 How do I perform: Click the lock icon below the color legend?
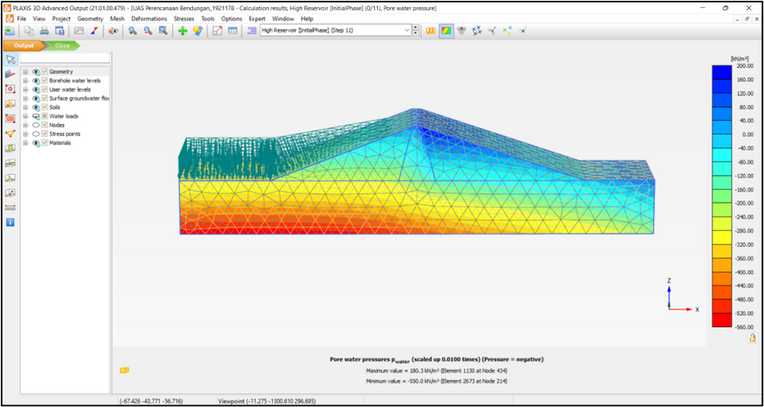tap(752, 337)
